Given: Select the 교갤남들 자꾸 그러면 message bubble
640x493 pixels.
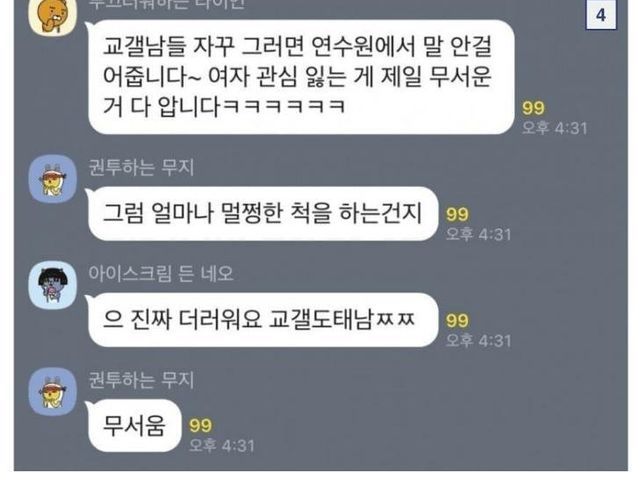Looking at the screenshot, I should [301, 77].
